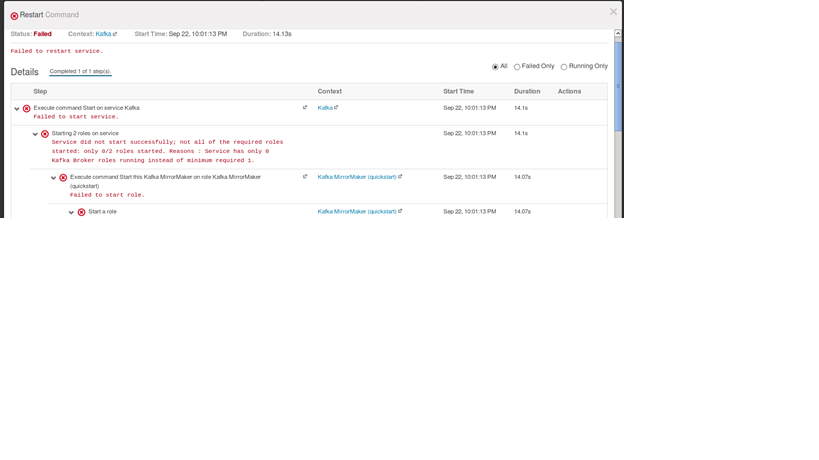Click external link icon beside the MirrorMaker link in the Start a role row
This screenshot has width=819, height=460.
[400, 211]
